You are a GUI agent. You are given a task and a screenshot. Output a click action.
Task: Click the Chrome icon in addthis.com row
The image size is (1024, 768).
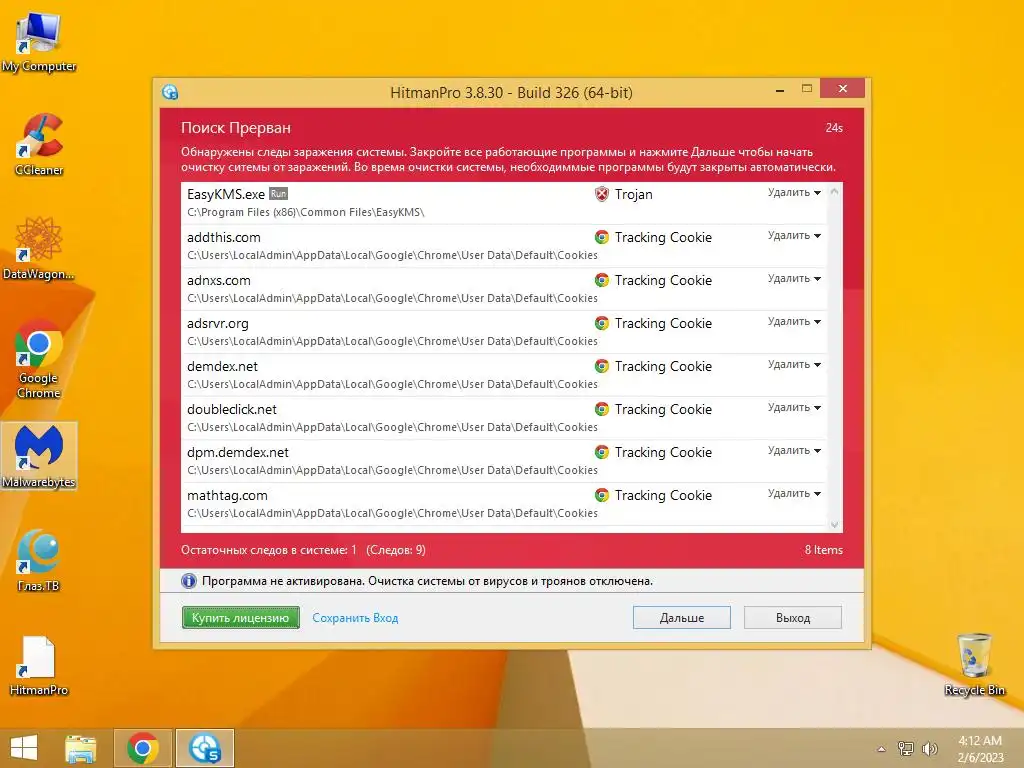pos(601,237)
